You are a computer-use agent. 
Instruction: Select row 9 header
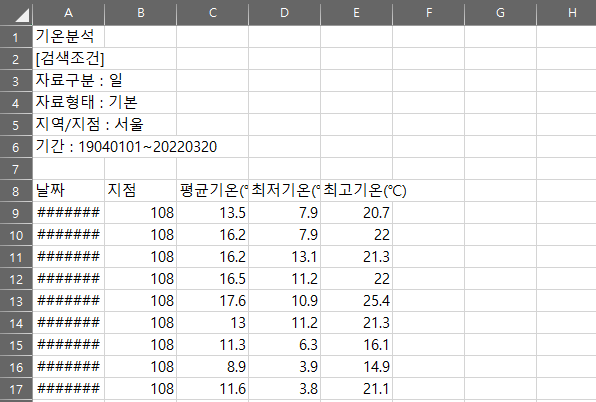click(16, 213)
